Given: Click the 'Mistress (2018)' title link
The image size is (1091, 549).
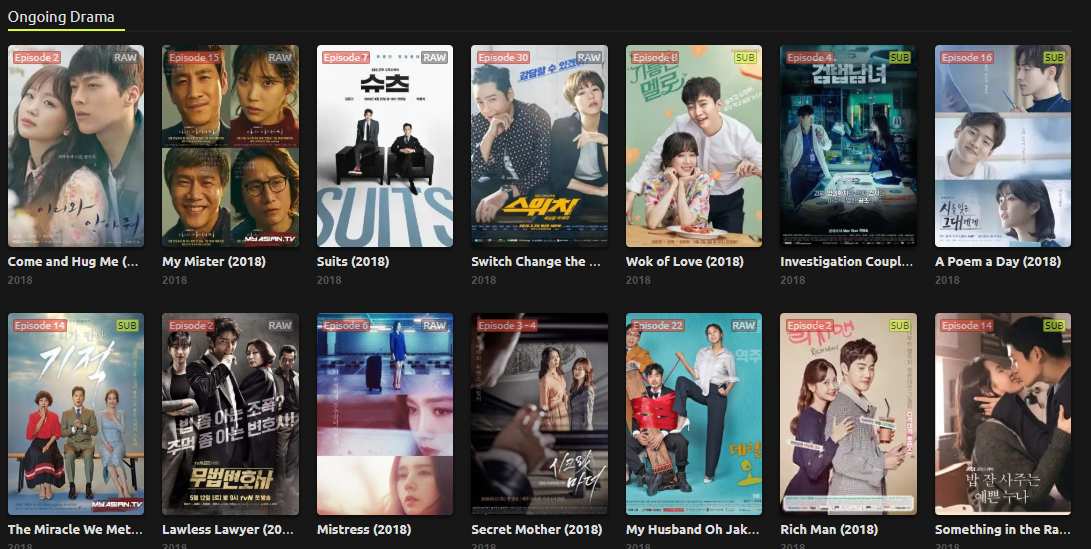Looking at the screenshot, I should point(364,530).
